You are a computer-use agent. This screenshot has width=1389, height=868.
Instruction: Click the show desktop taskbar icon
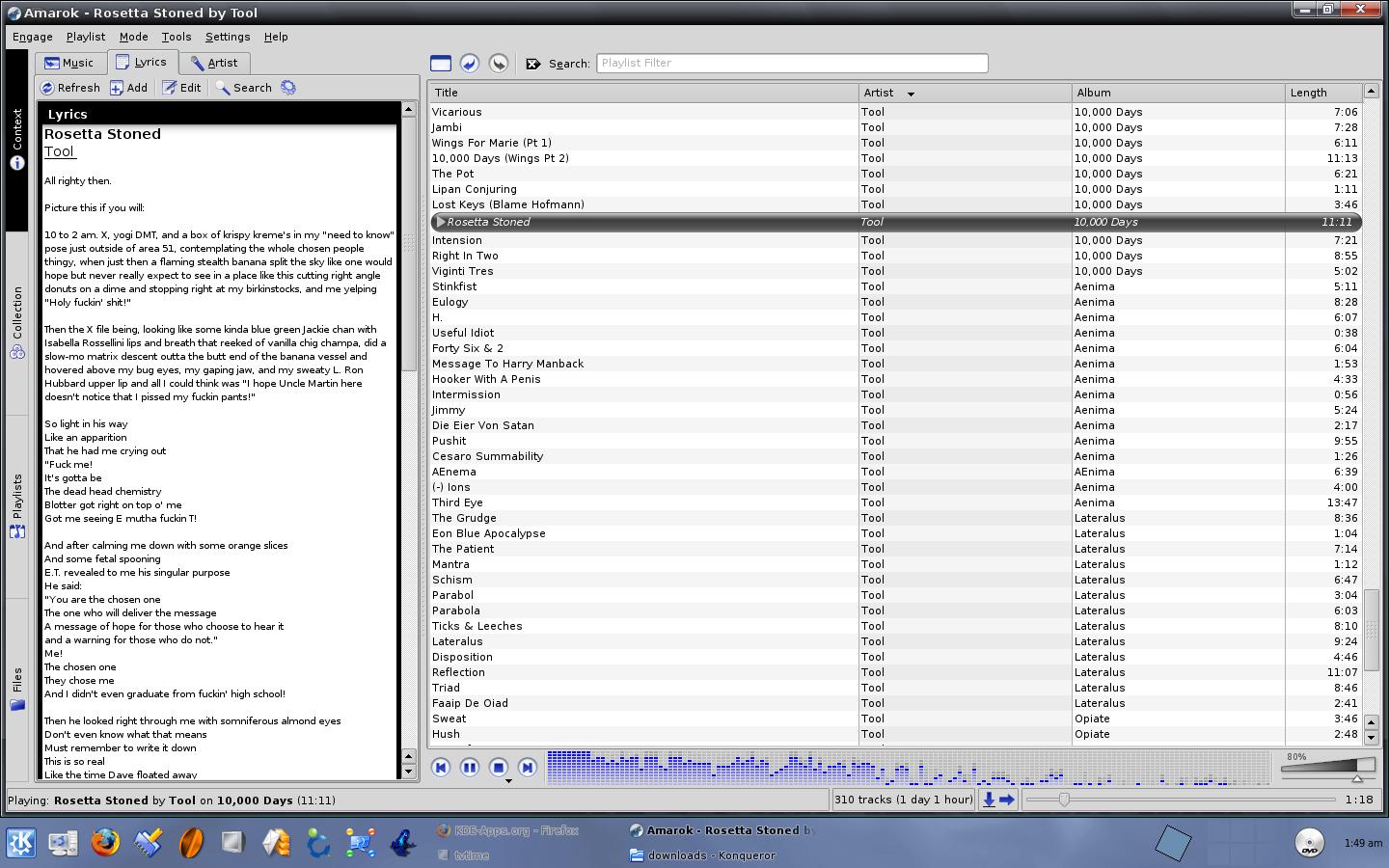[63, 843]
